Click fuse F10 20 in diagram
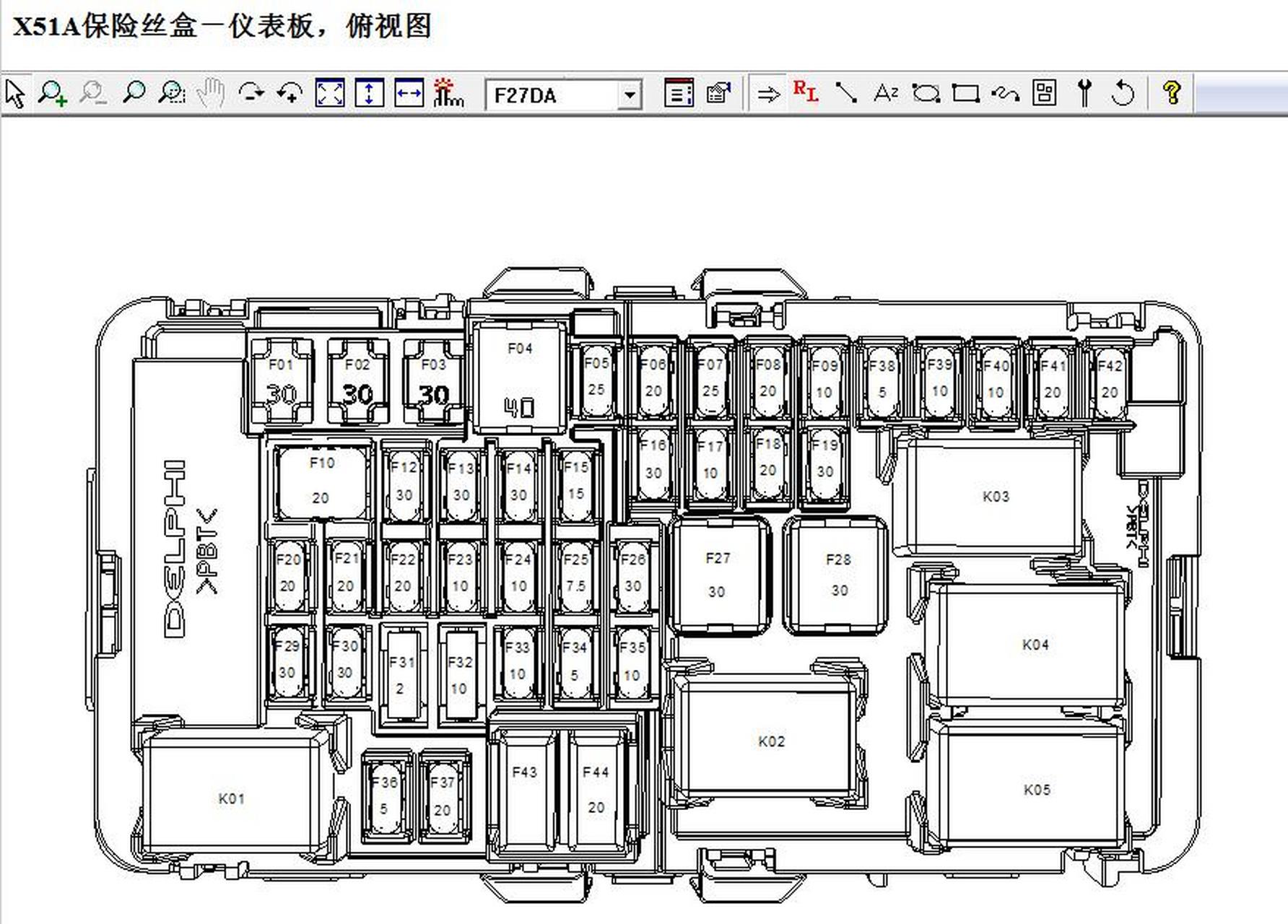The width and height of the screenshot is (1288, 924). coord(322,482)
